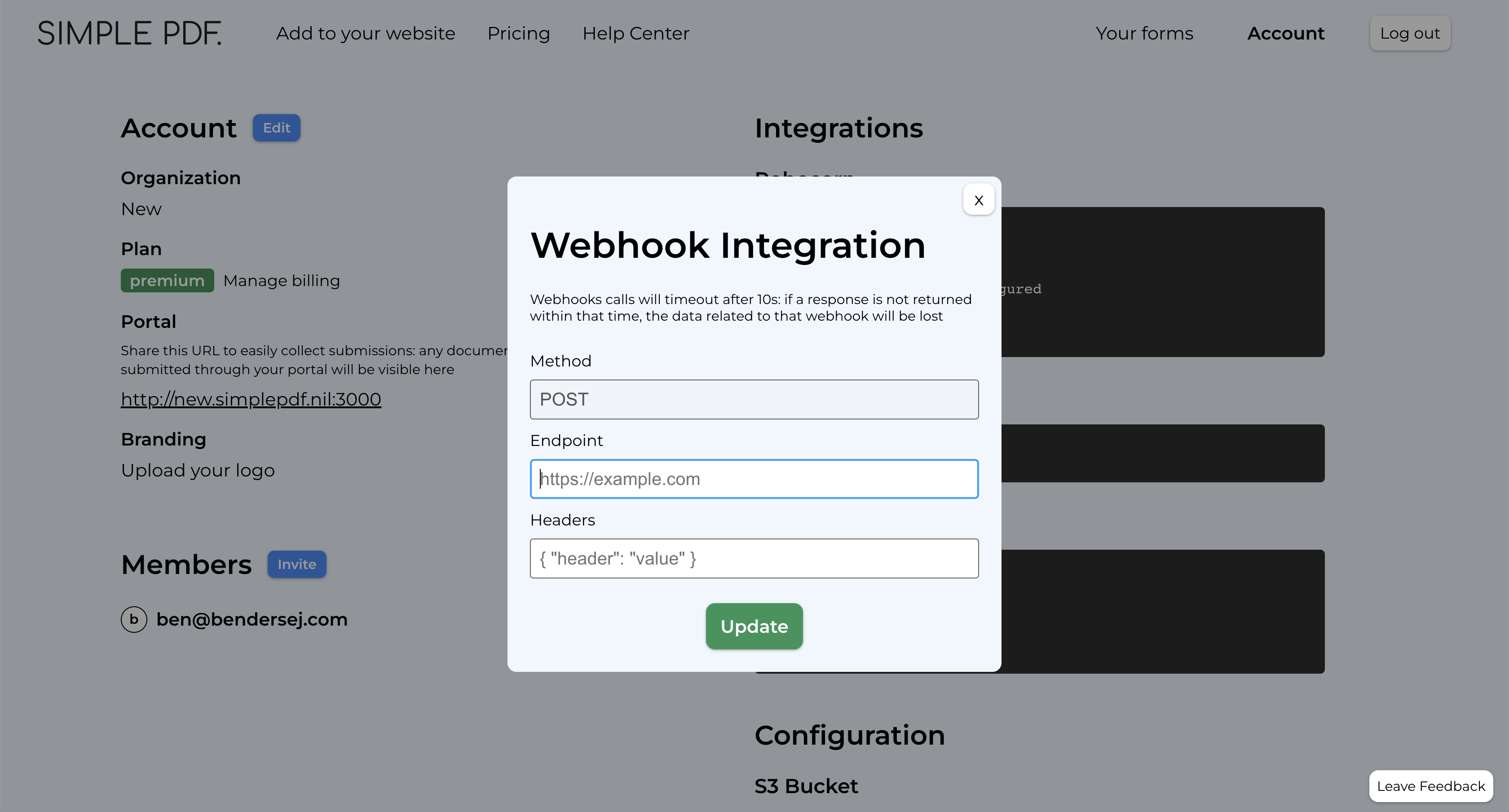Click the member avatar circle icon
Image resolution: width=1509 pixels, height=812 pixels.
pos(133,619)
